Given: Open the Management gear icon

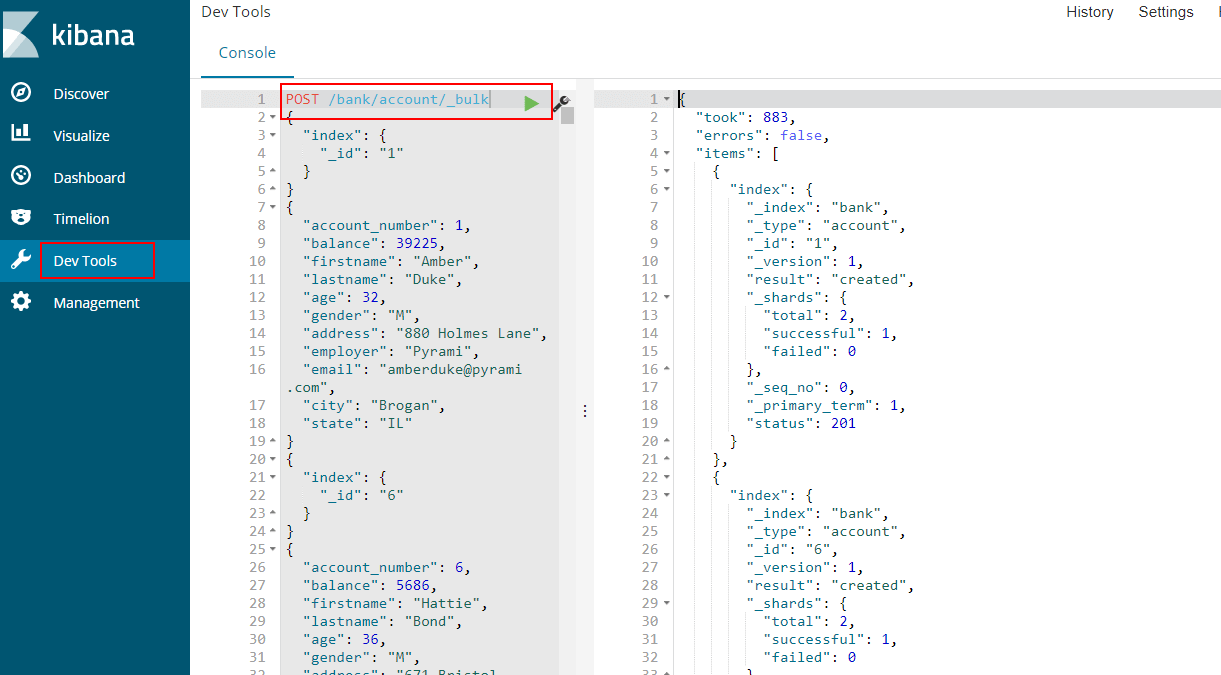Looking at the screenshot, I should tap(21, 302).
